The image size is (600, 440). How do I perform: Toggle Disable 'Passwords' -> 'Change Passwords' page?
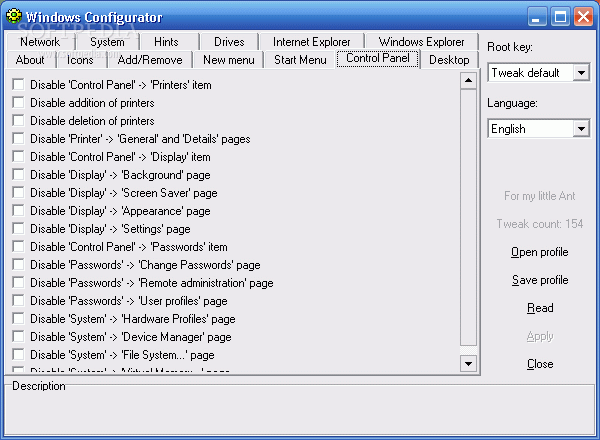coord(18,264)
